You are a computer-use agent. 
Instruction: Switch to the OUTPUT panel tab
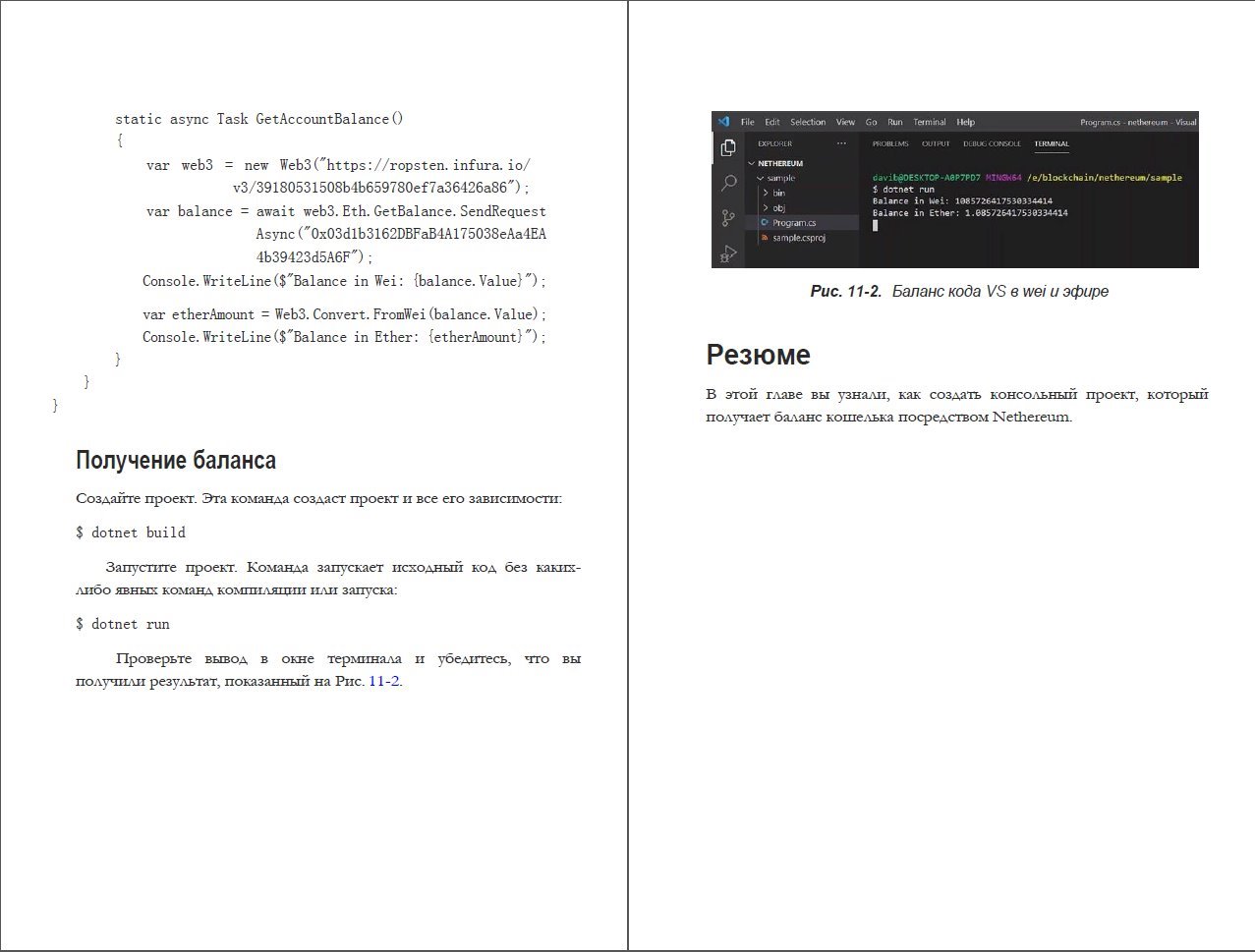coord(936,143)
